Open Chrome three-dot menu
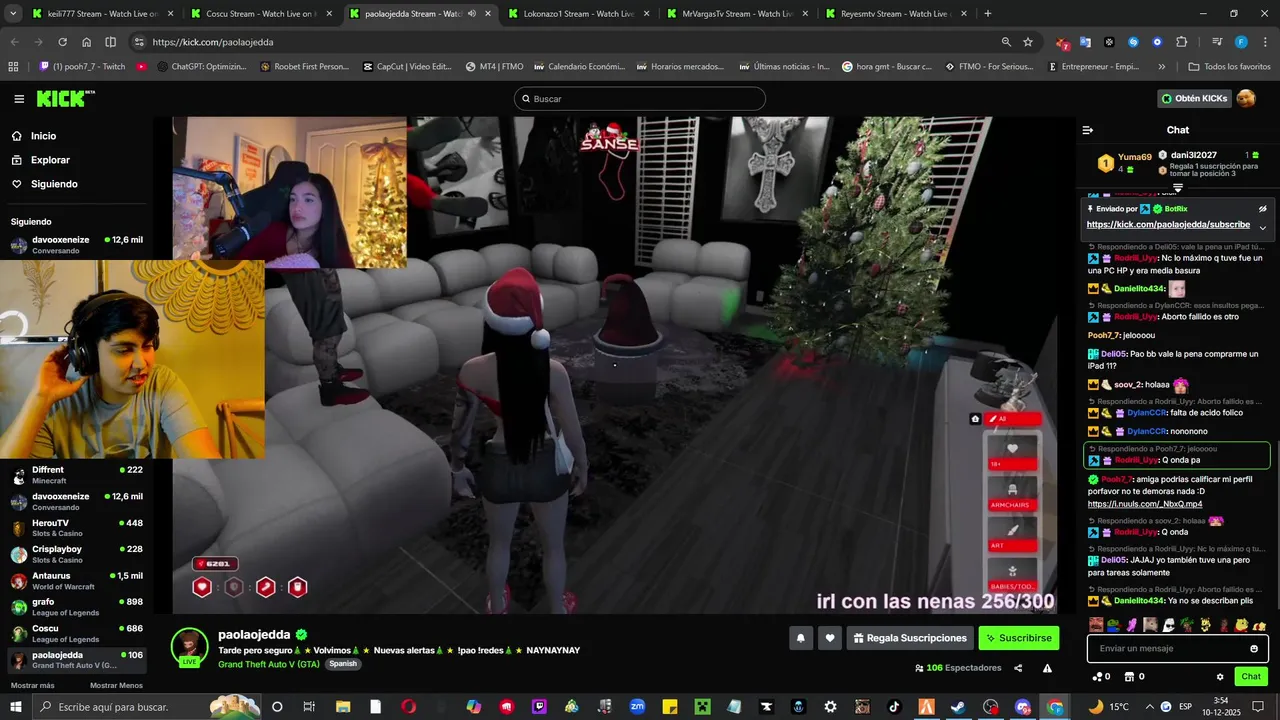1280x720 pixels. (x=1264, y=42)
